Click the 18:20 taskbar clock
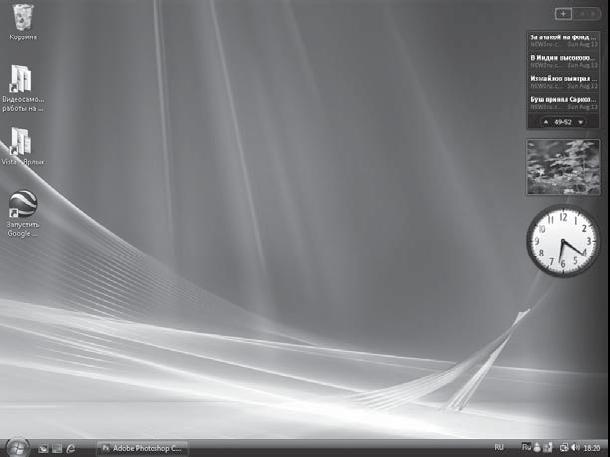Image resolution: width=610 pixels, height=457 pixels. (592, 448)
